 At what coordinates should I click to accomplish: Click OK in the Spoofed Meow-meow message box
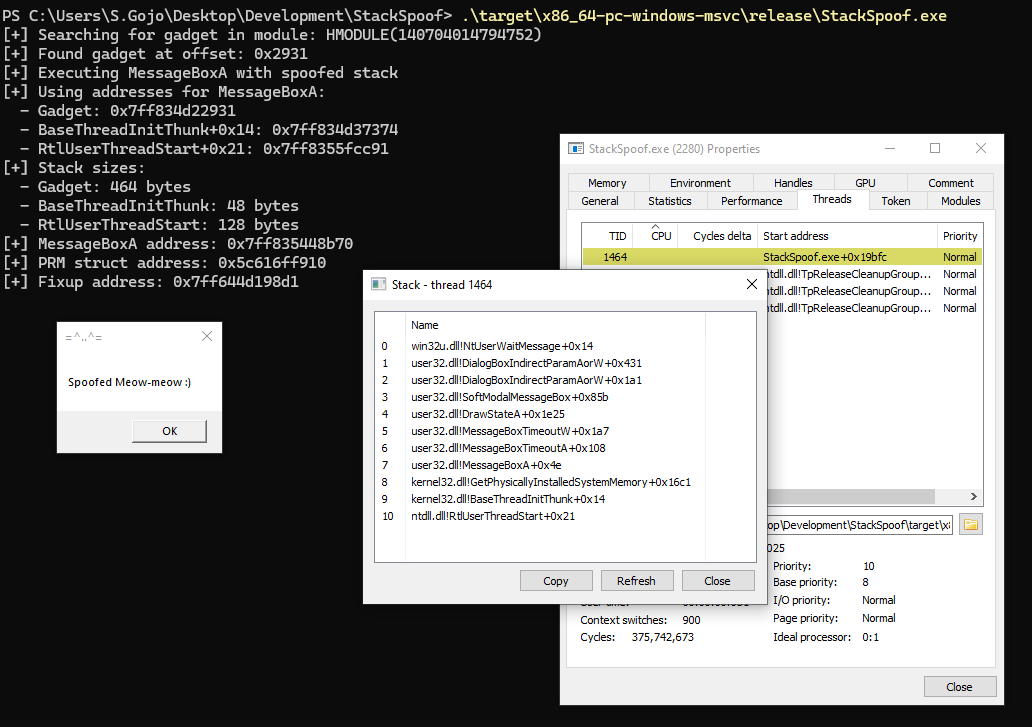[169, 431]
